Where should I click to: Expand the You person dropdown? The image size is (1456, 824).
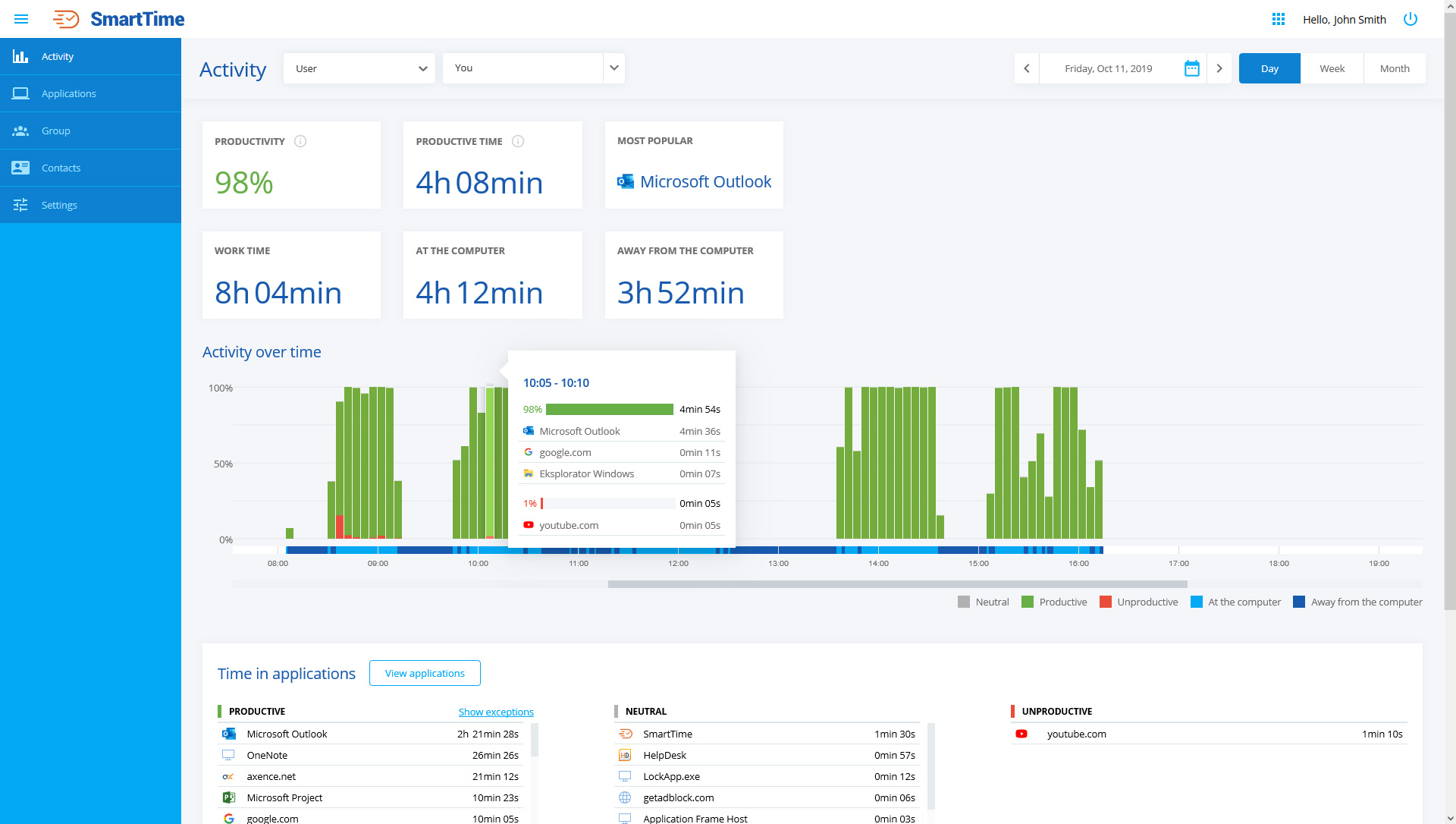[x=614, y=68]
